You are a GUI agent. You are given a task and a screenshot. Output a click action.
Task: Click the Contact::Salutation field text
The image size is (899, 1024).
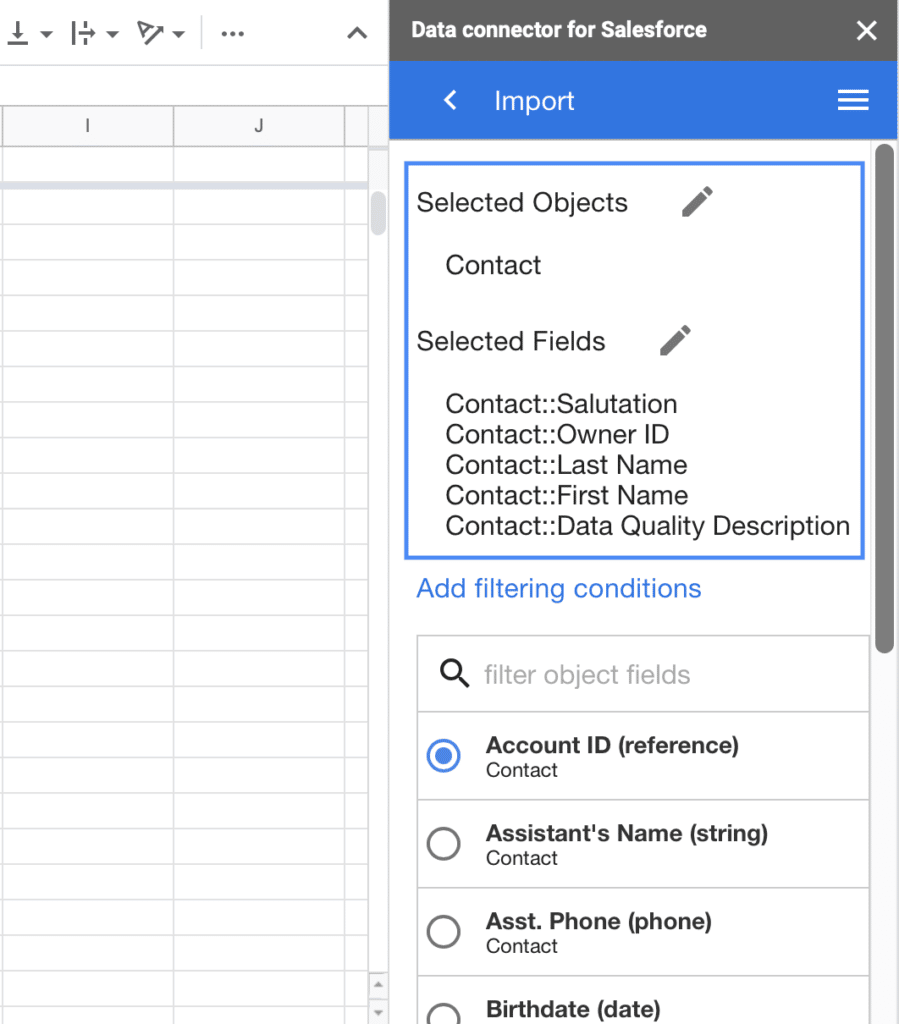pos(561,404)
